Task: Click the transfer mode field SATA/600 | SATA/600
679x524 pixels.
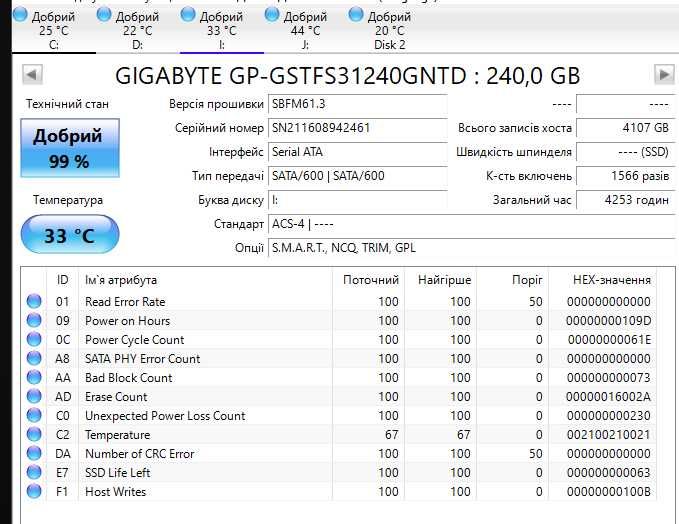Action: 358,176
